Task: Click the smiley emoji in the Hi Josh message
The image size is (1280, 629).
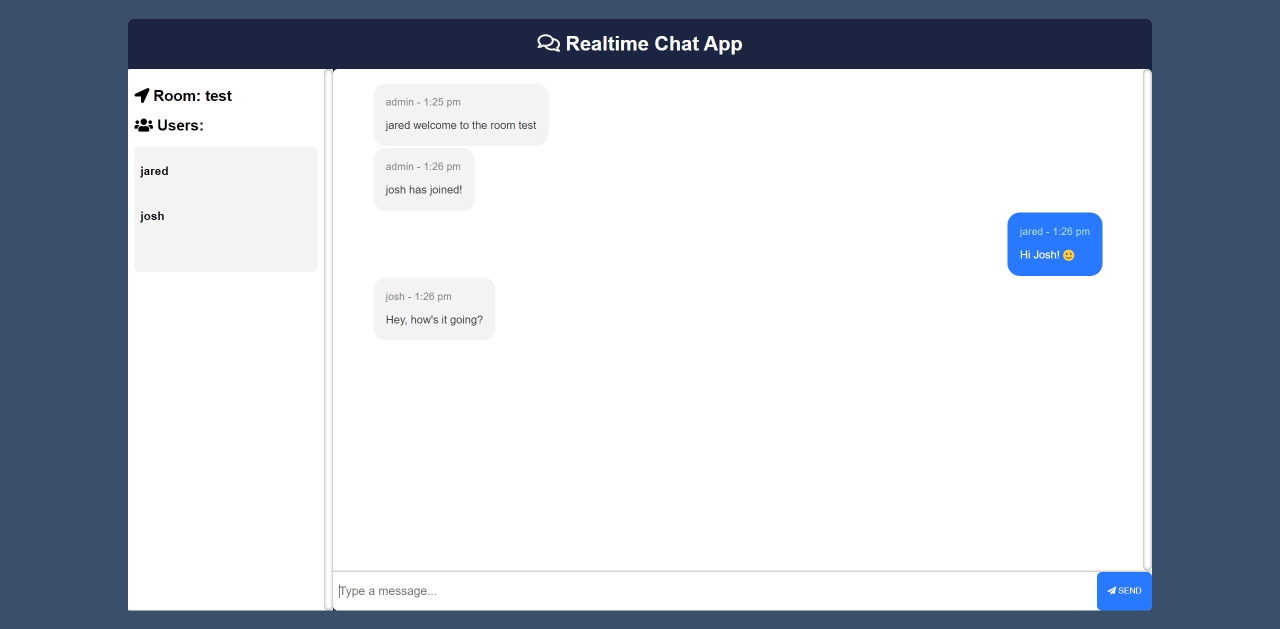Action: pyautogui.click(x=1067, y=254)
